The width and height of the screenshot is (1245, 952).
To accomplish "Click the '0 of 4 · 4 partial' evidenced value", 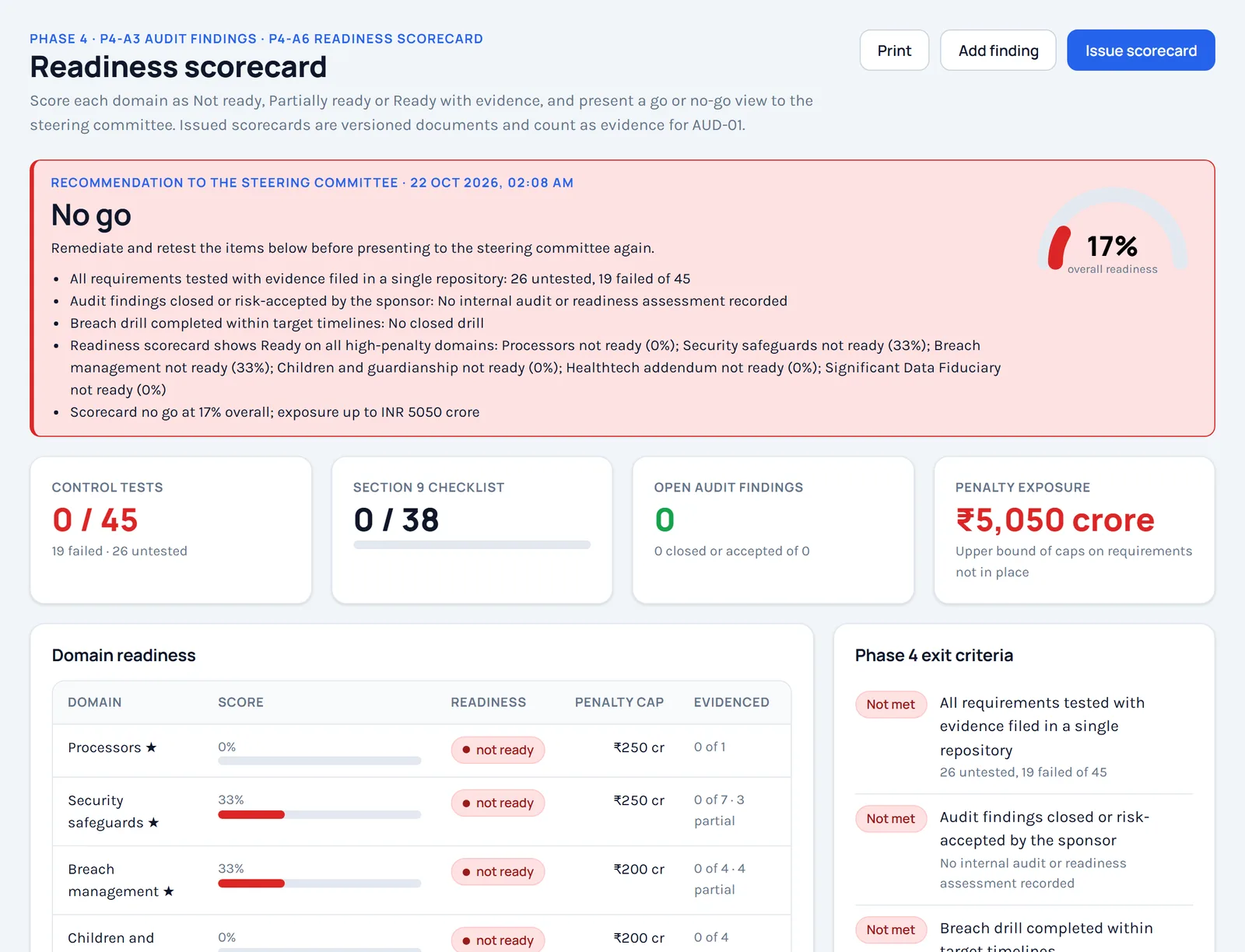I will [x=720, y=879].
